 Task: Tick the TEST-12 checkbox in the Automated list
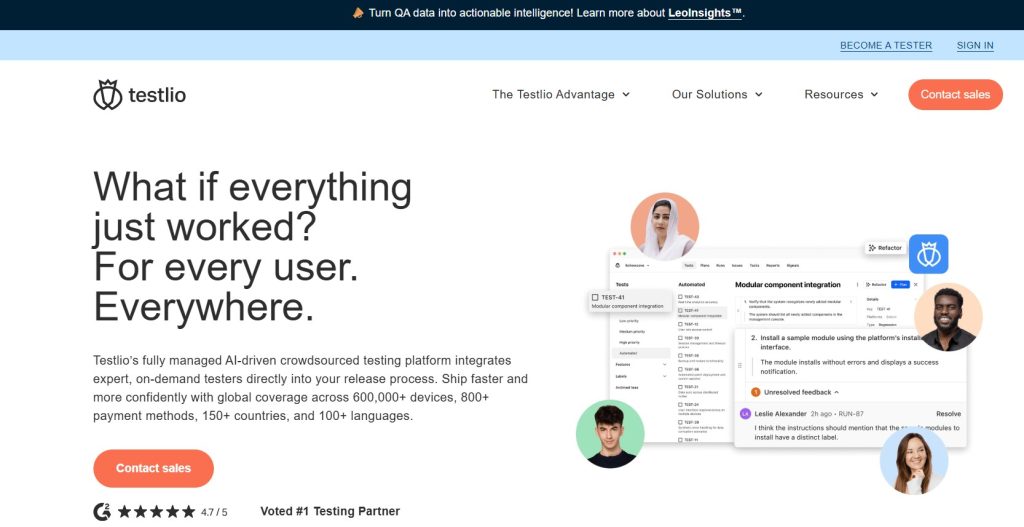point(680,324)
